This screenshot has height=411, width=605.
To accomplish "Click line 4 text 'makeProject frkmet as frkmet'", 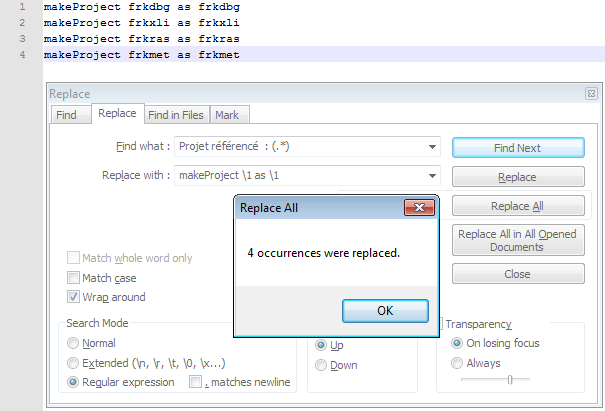I will [x=142, y=55].
